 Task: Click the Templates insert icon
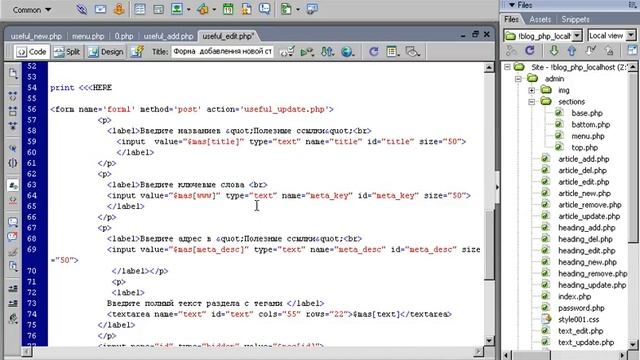[286, 9]
